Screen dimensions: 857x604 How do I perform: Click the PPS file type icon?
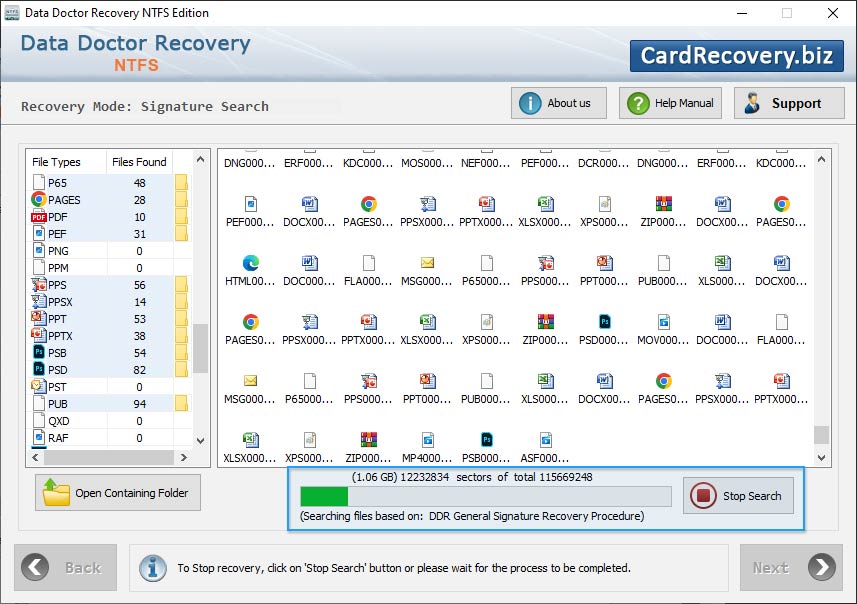(39, 285)
